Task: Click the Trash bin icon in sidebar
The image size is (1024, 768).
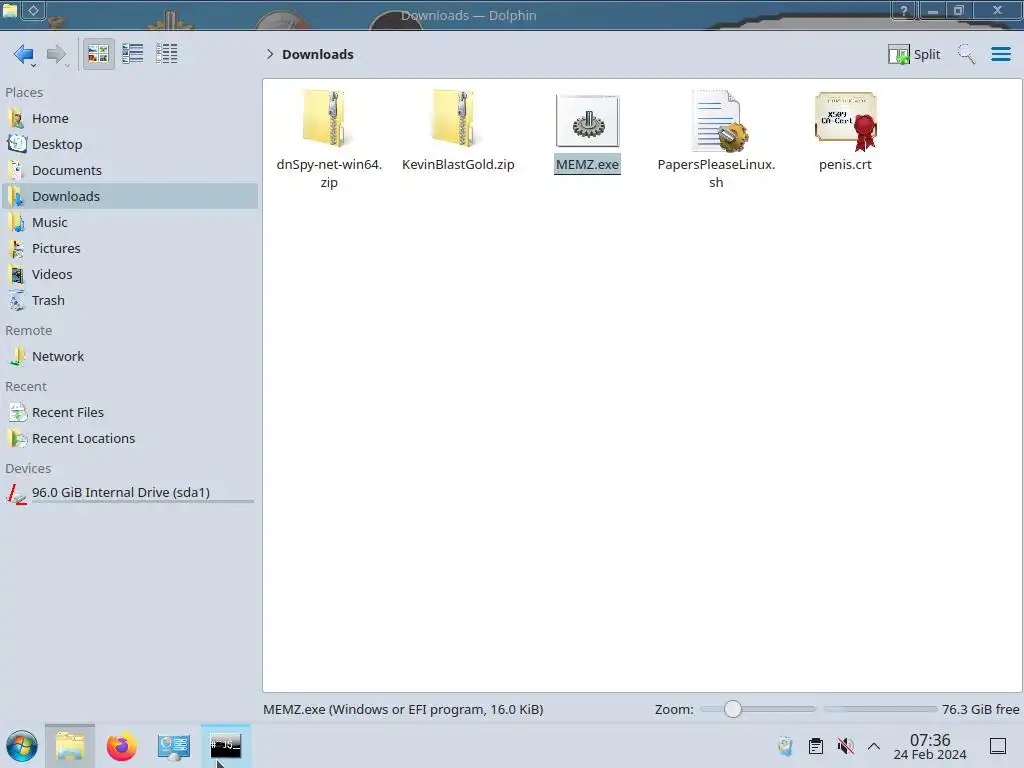Action: click(17, 301)
